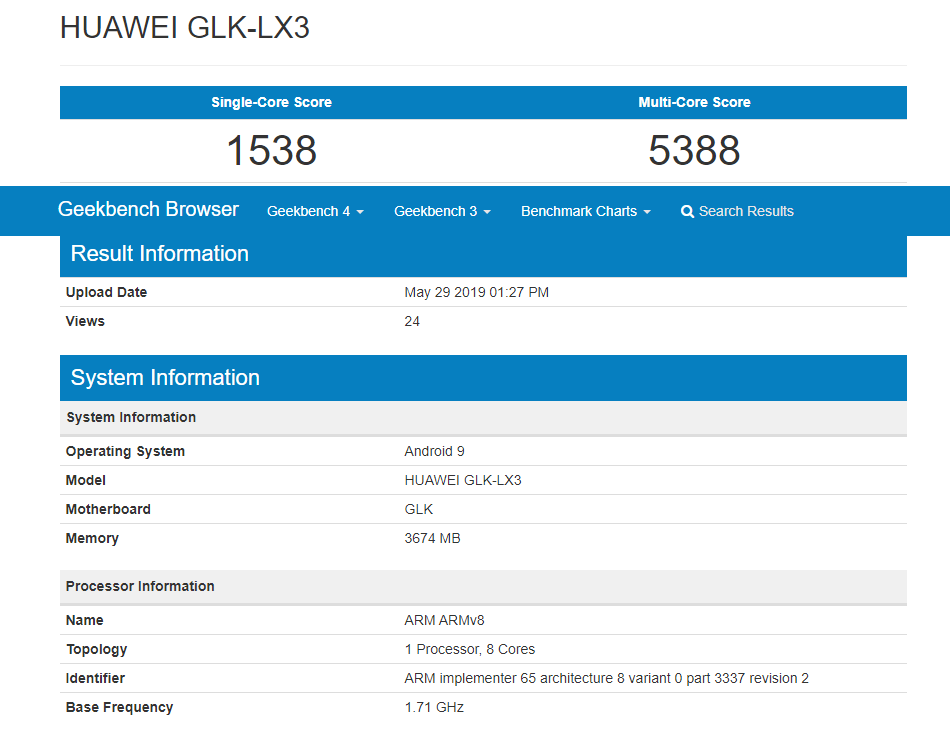Select the Android 9 value

tap(434, 451)
